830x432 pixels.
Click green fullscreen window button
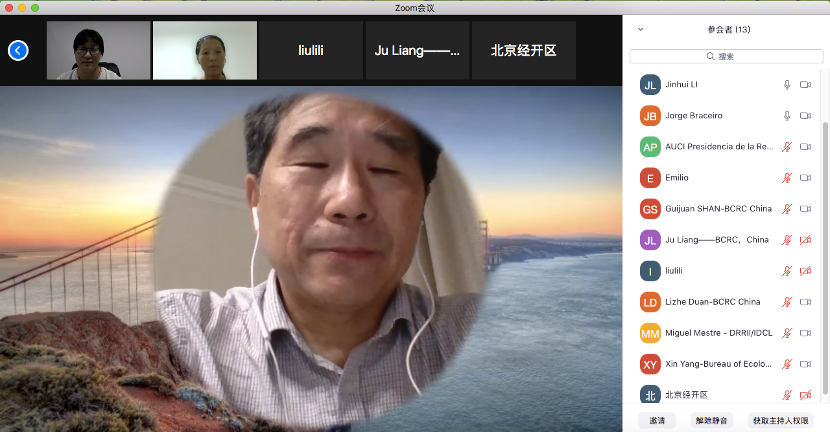point(35,7)
